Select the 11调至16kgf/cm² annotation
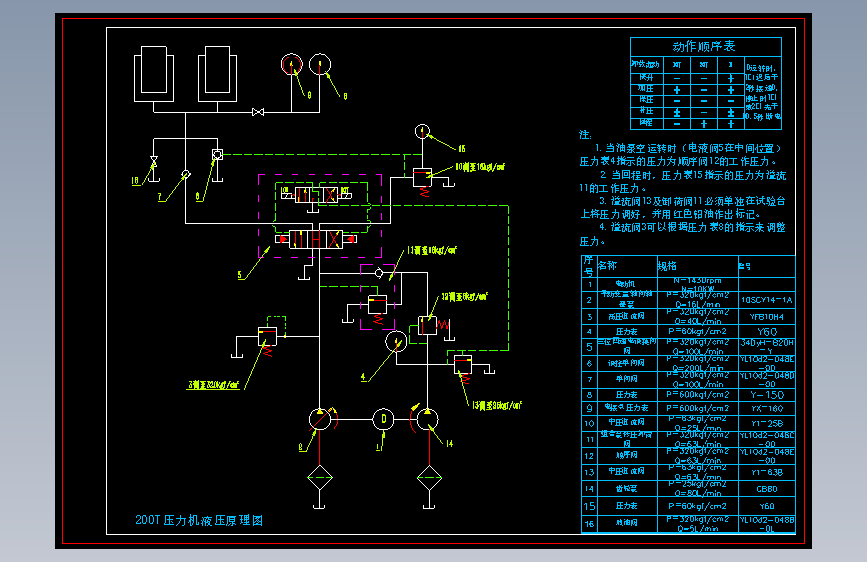This screenshot has width=867, height=562. 432,251
